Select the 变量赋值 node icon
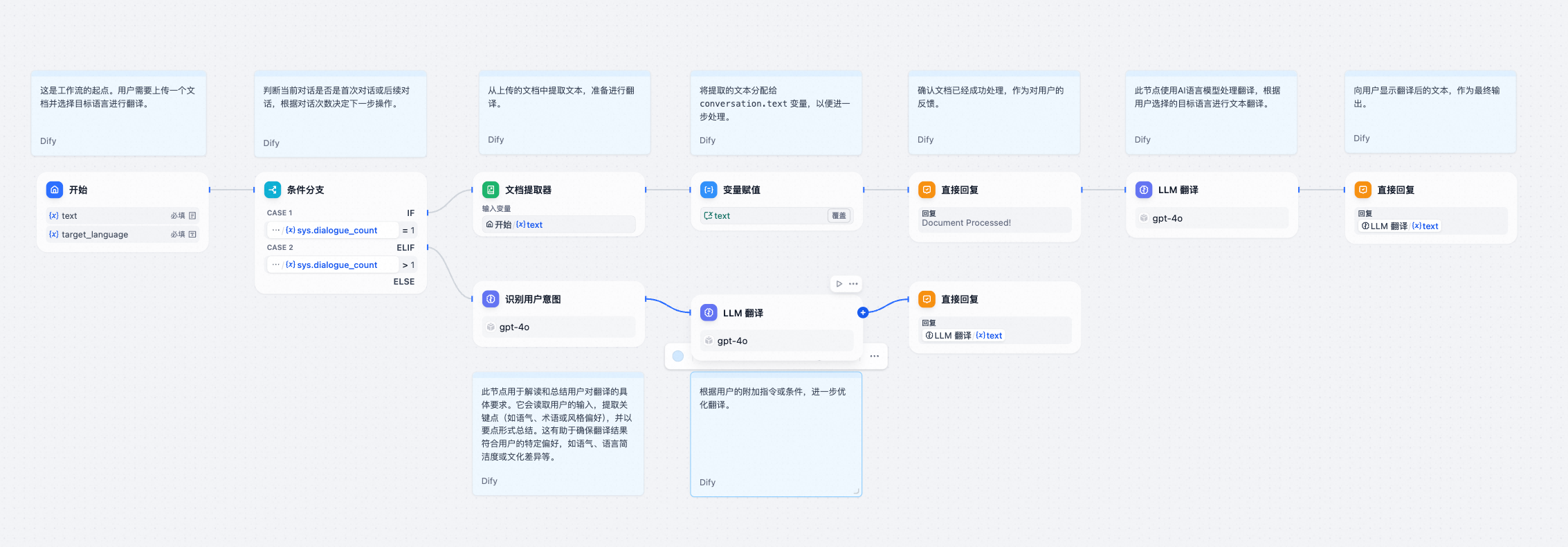The height and width of the screenshot is (547, 1568). coord(709,190)
